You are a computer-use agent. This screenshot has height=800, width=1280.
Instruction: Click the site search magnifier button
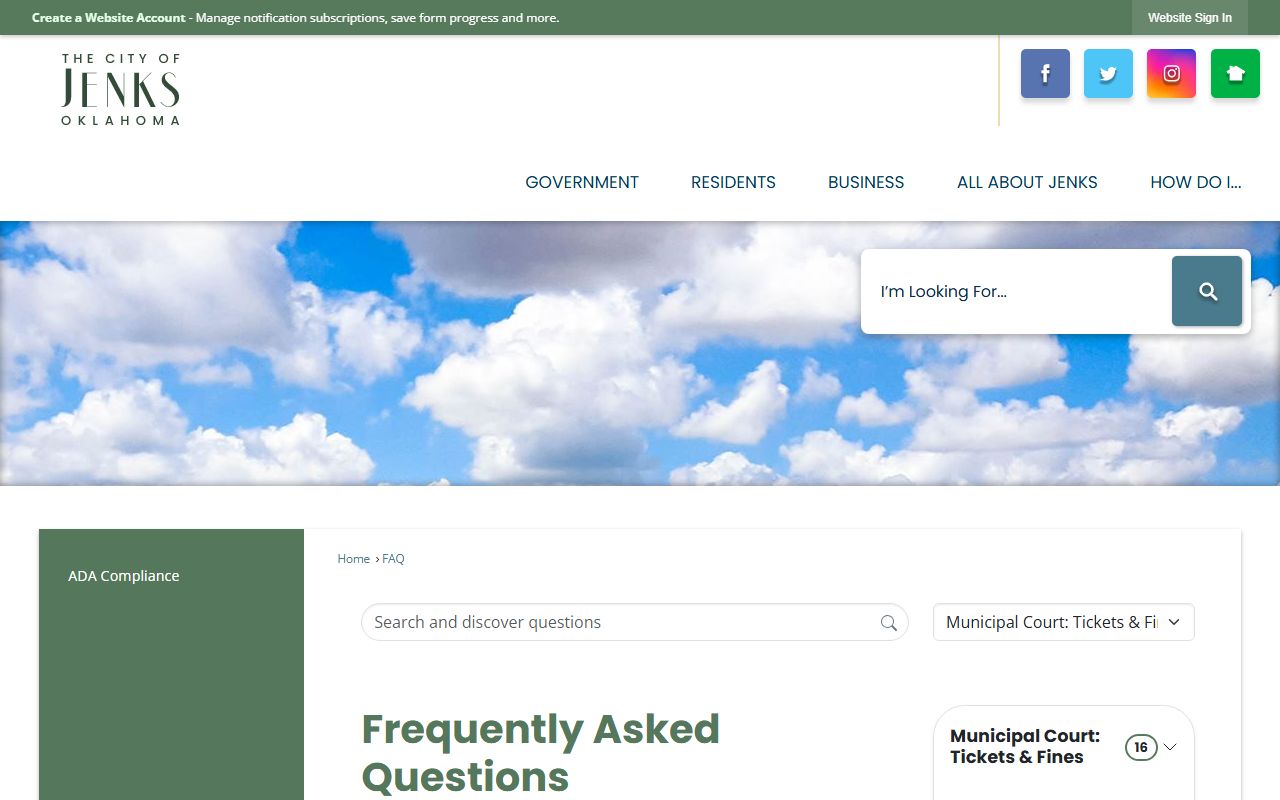point(1207,291)
